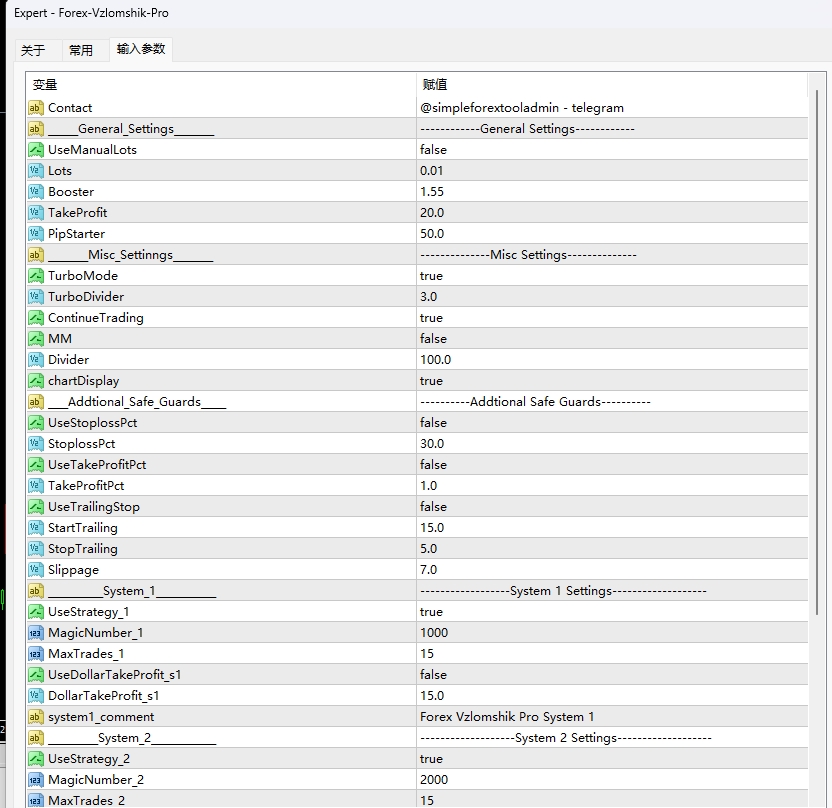Click the icon next to TurboMode
832x808 pixels.
pyautogui.click(x=36, y=276)
